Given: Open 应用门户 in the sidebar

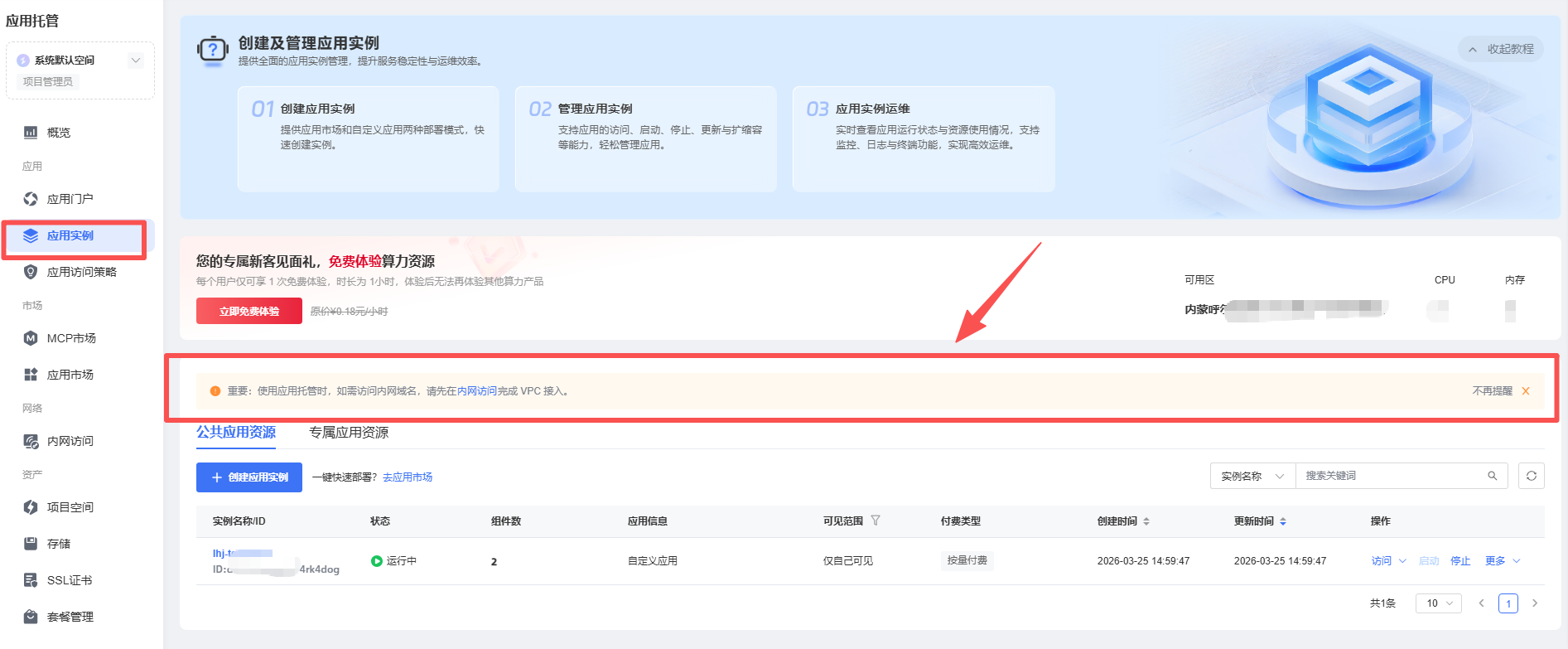Looking at the screenshot, I should click(x=70, y=199).
